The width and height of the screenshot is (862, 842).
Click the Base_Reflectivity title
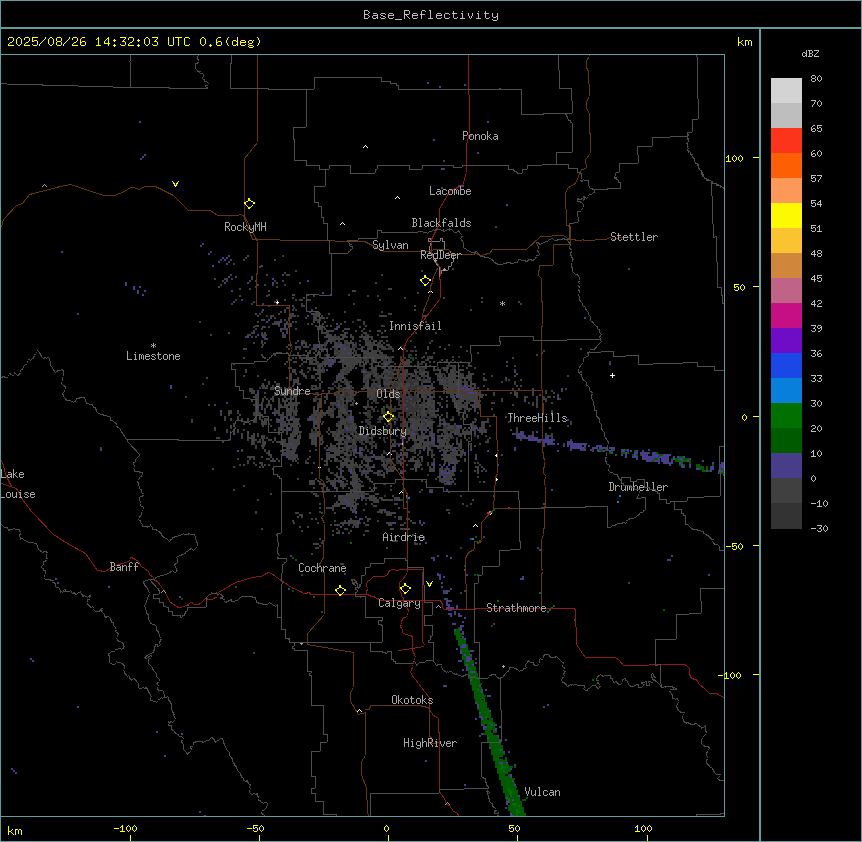(431, 15)
